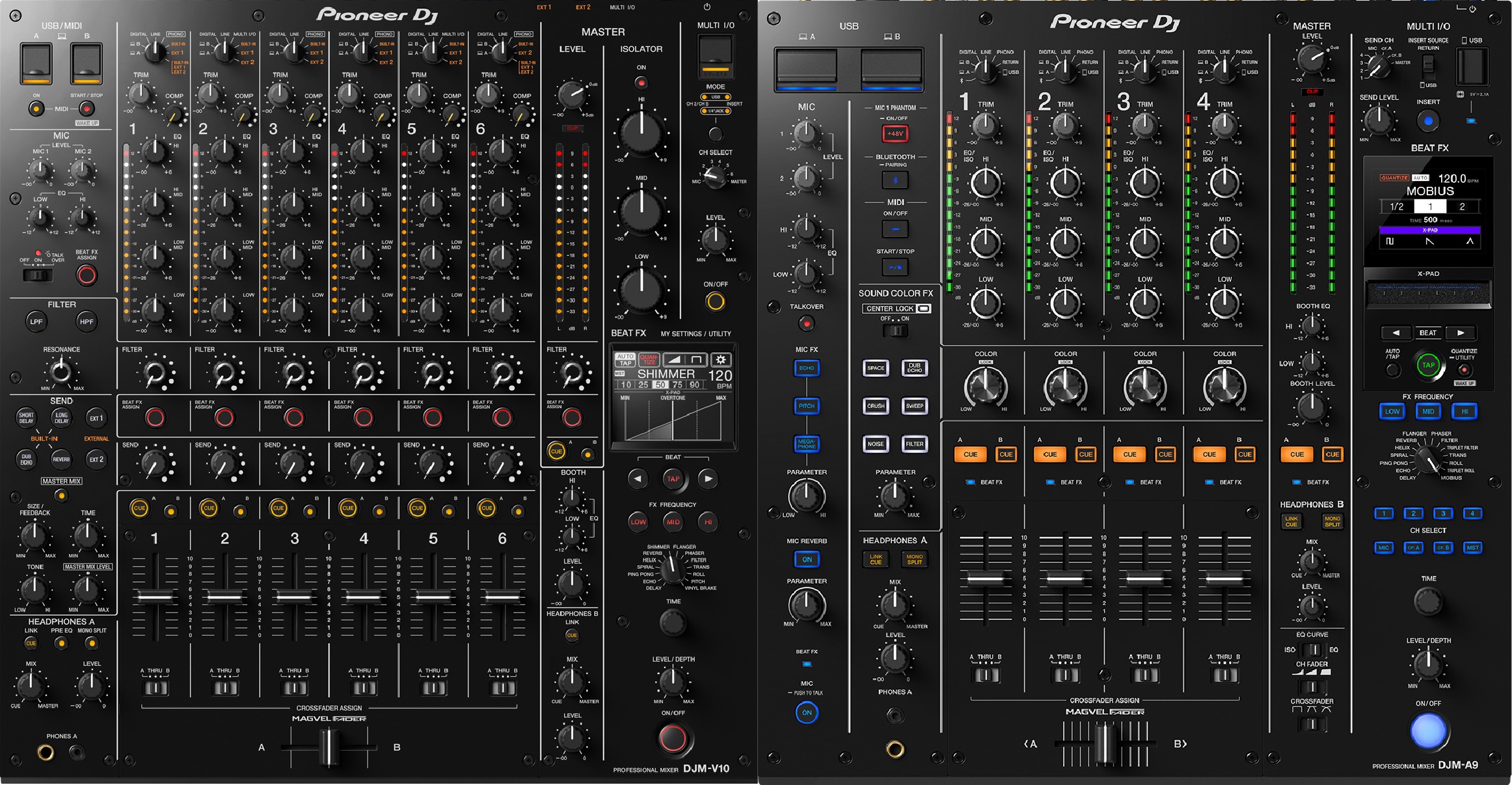
Task: Click beat left arrow on DJM-V10
Action: (x=638, y=479)
